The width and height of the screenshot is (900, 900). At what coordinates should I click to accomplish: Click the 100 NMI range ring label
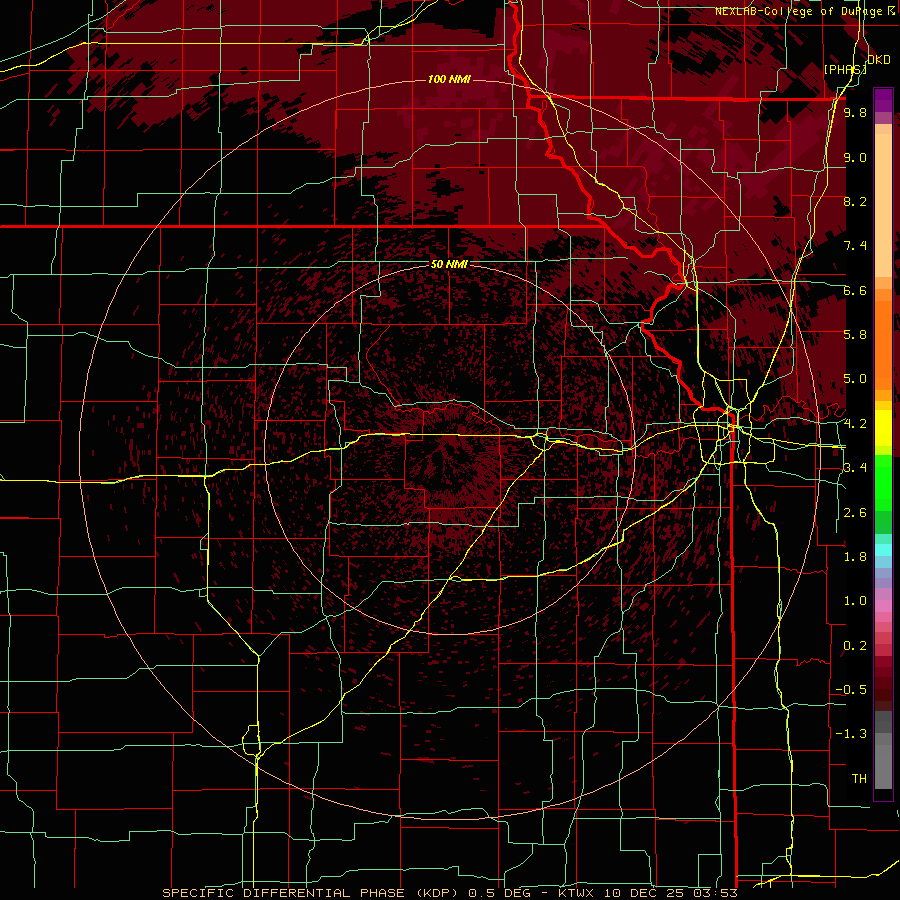pyautogui.click(x=449, y=79)
